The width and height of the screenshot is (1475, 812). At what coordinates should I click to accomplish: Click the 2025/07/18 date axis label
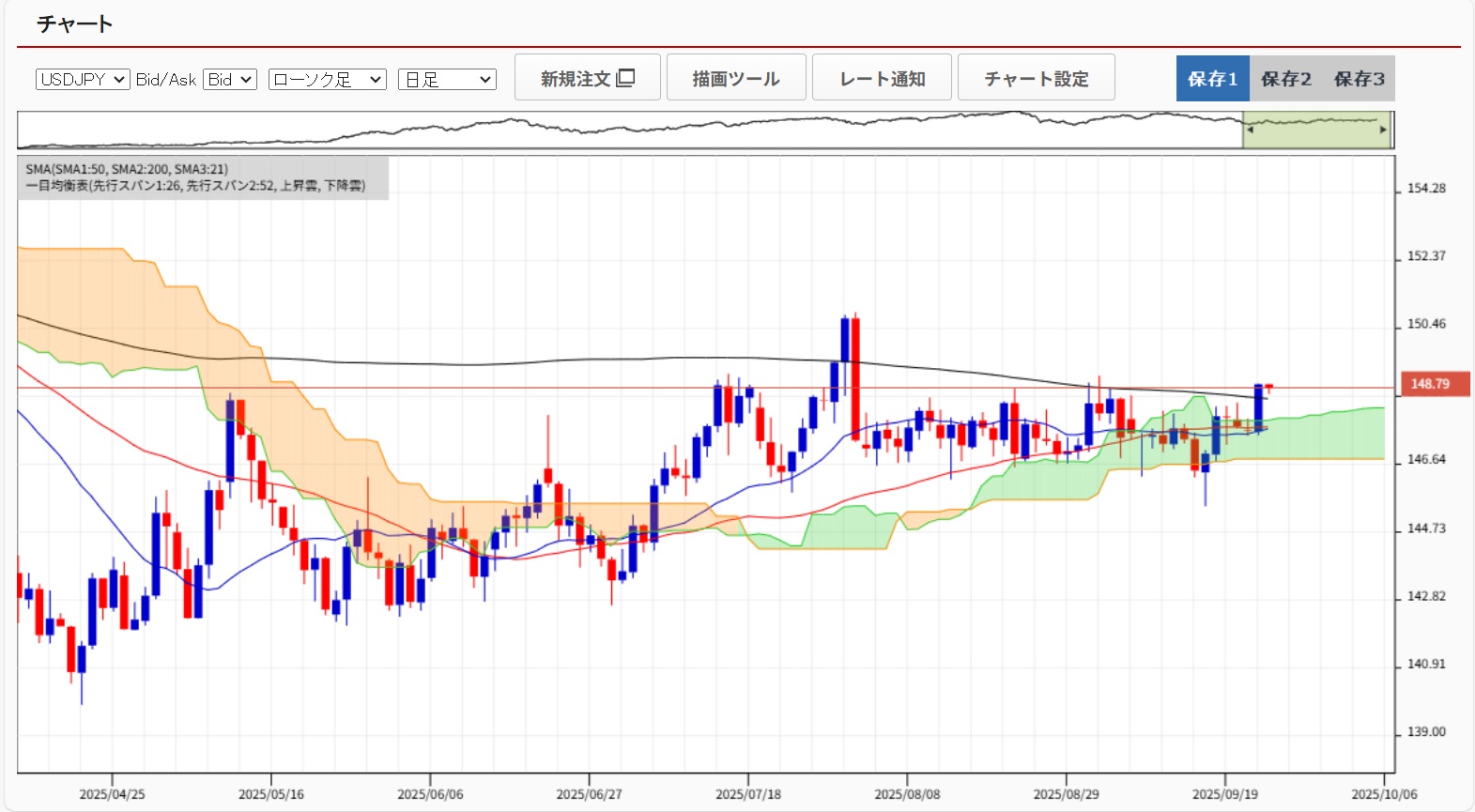tap(748, 794)
